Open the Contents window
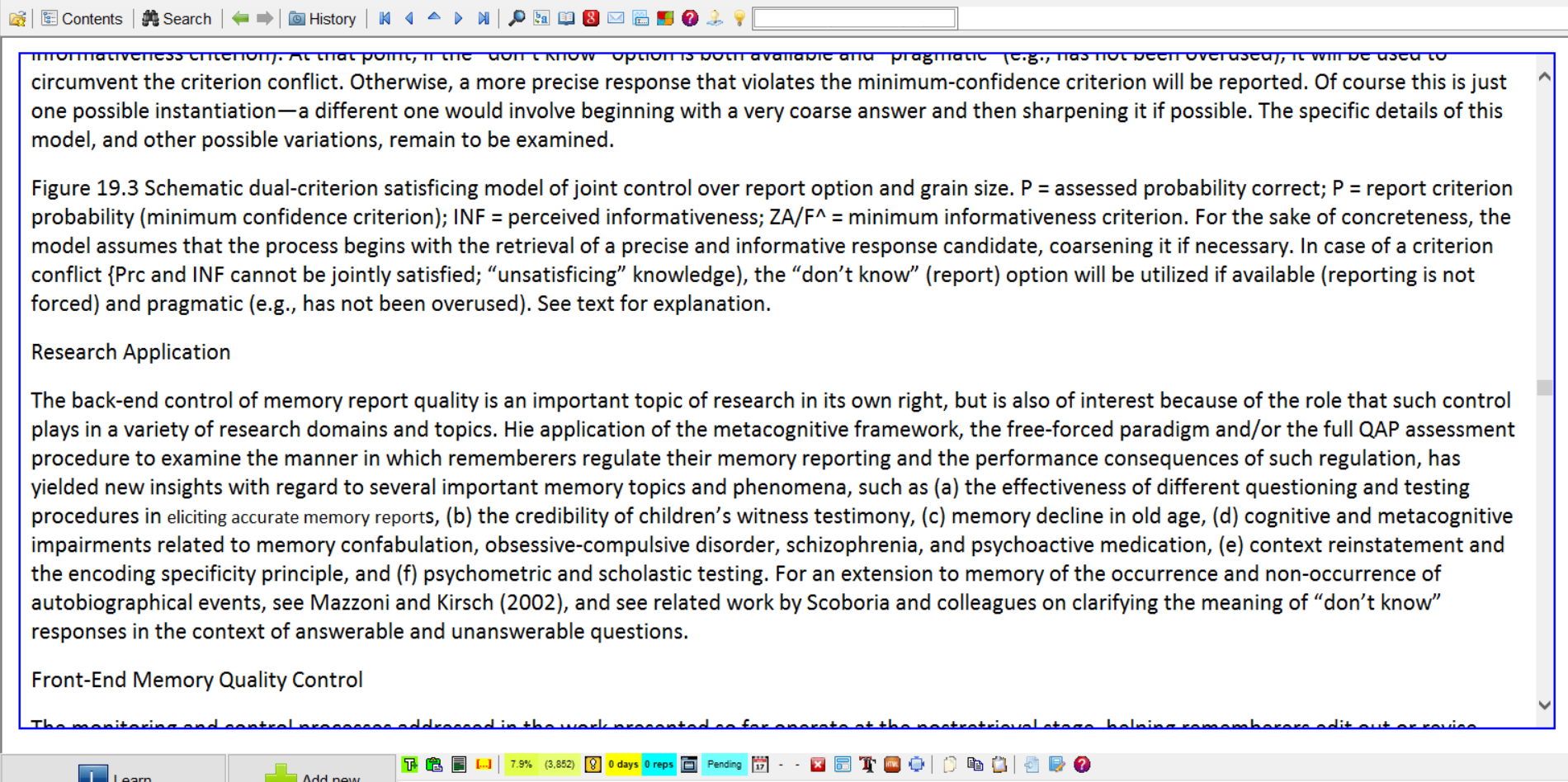This screenshot has width=1568, height=782. (82, 18)
